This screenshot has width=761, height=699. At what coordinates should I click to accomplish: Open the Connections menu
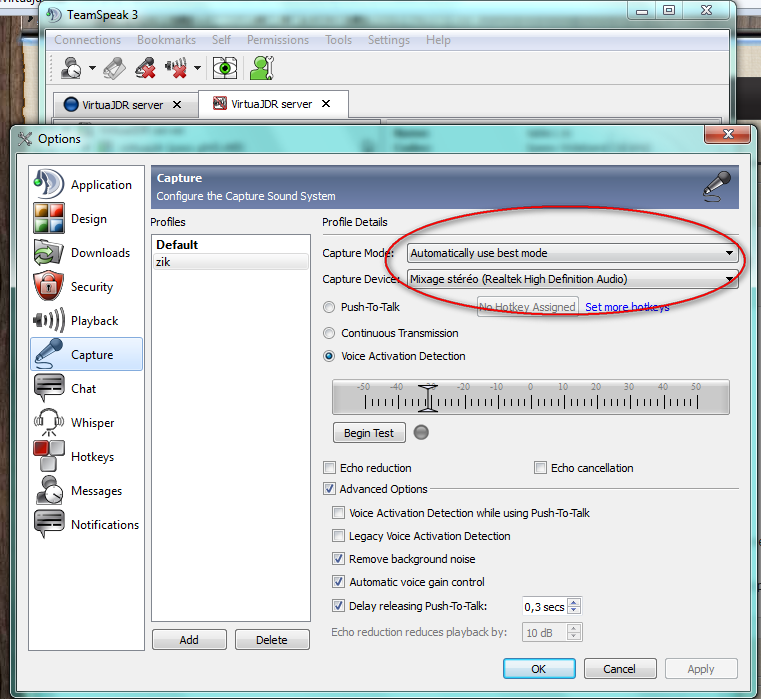(87, 40)
